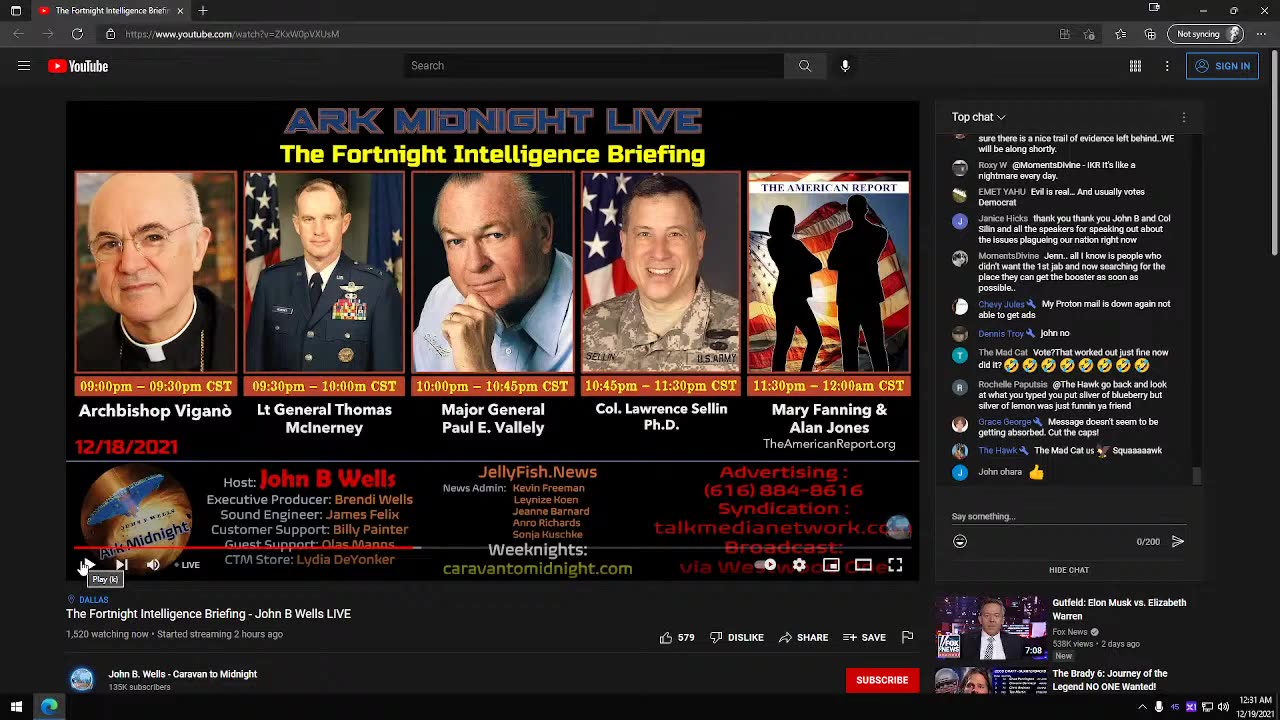
Task: Open Edge Settings and more menu
Action: tap(1261, 34)
